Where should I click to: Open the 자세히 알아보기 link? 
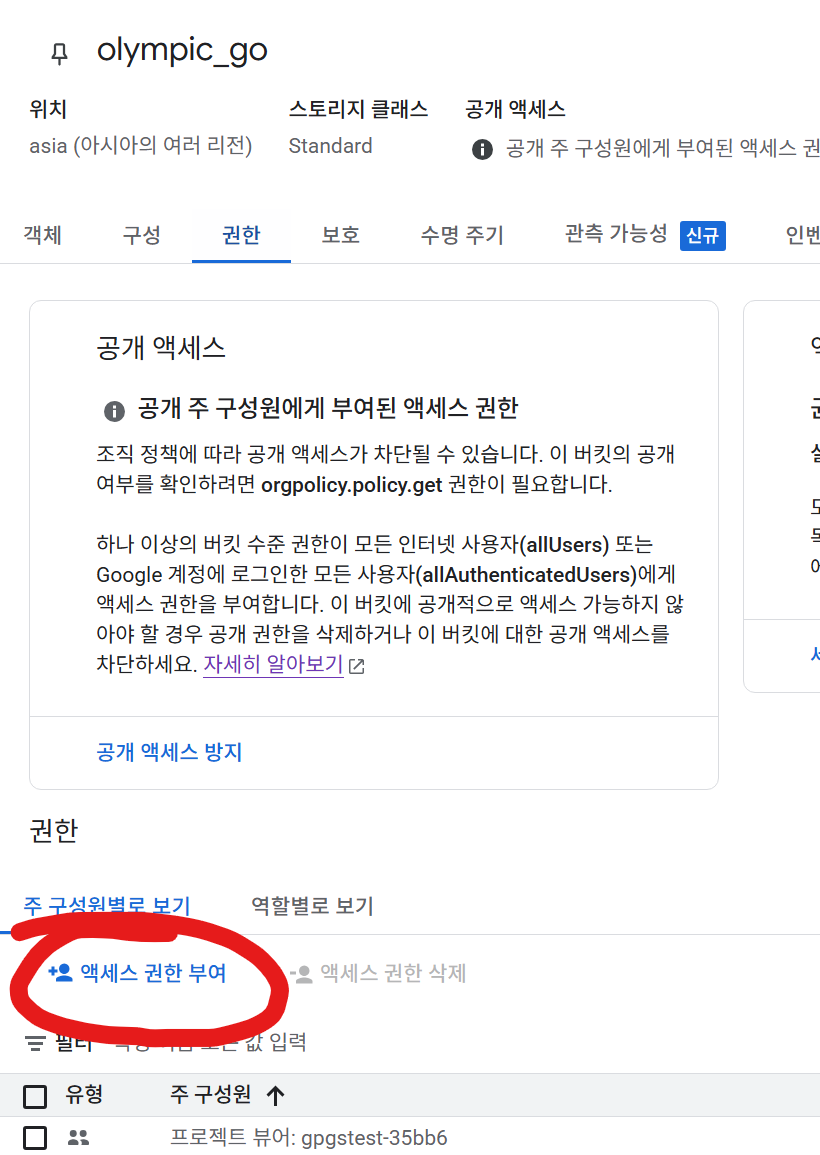coord(273,664)
